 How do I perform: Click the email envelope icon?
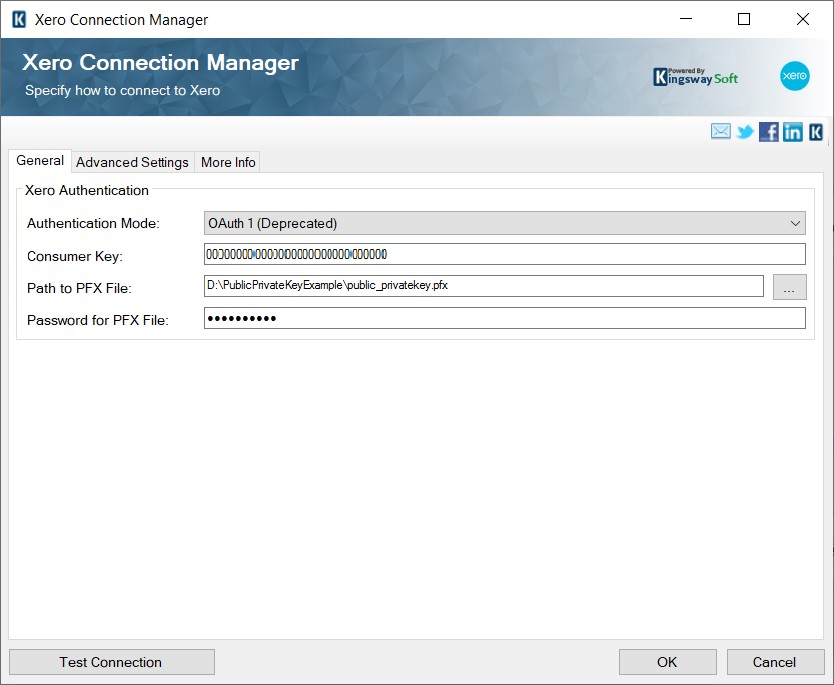(721, 131)
